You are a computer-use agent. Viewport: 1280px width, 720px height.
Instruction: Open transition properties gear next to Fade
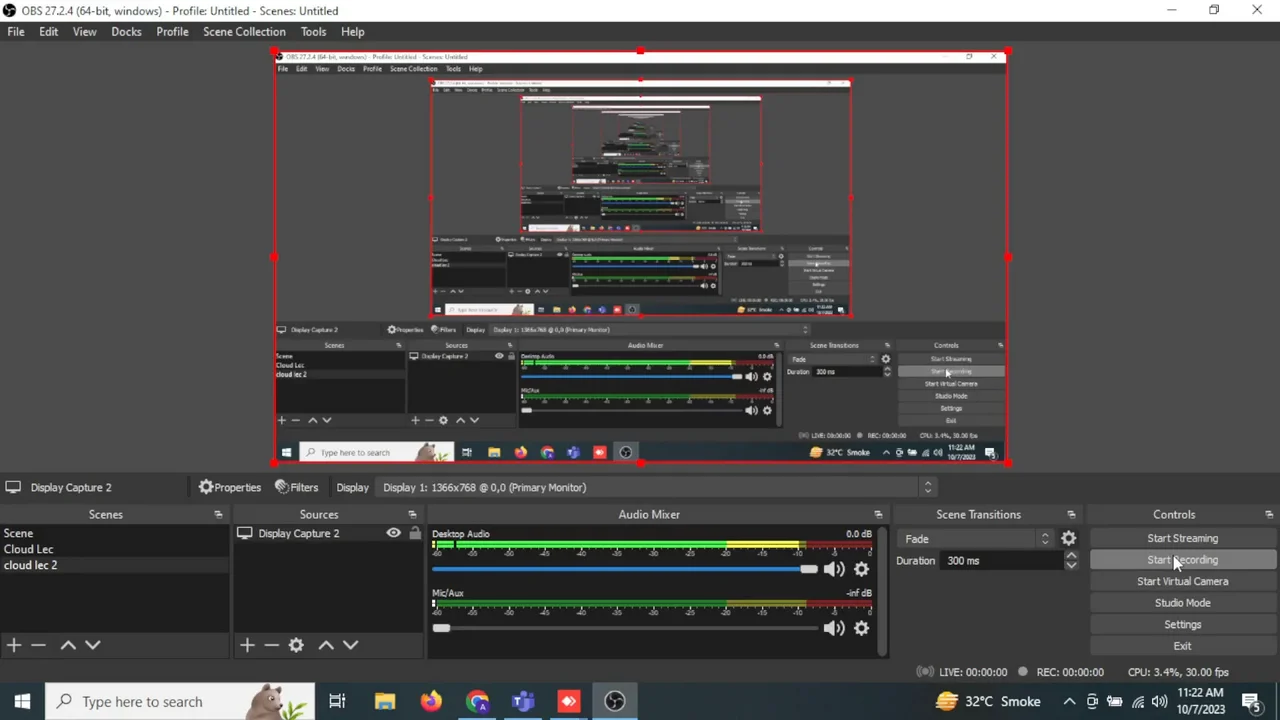click(1069, 539)
